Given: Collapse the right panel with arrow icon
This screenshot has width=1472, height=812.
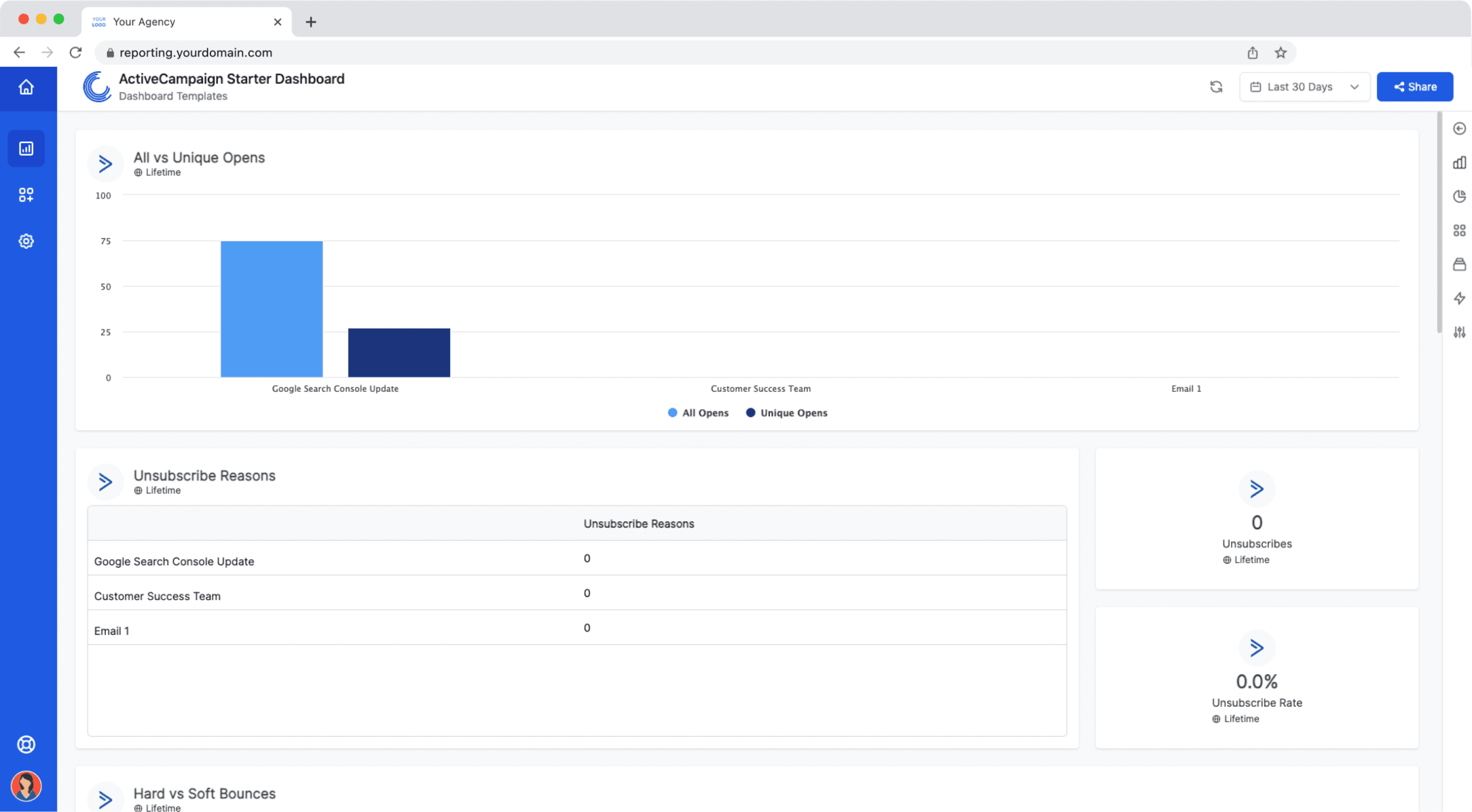Looking at the screenshot, I should click(1459, 129).
